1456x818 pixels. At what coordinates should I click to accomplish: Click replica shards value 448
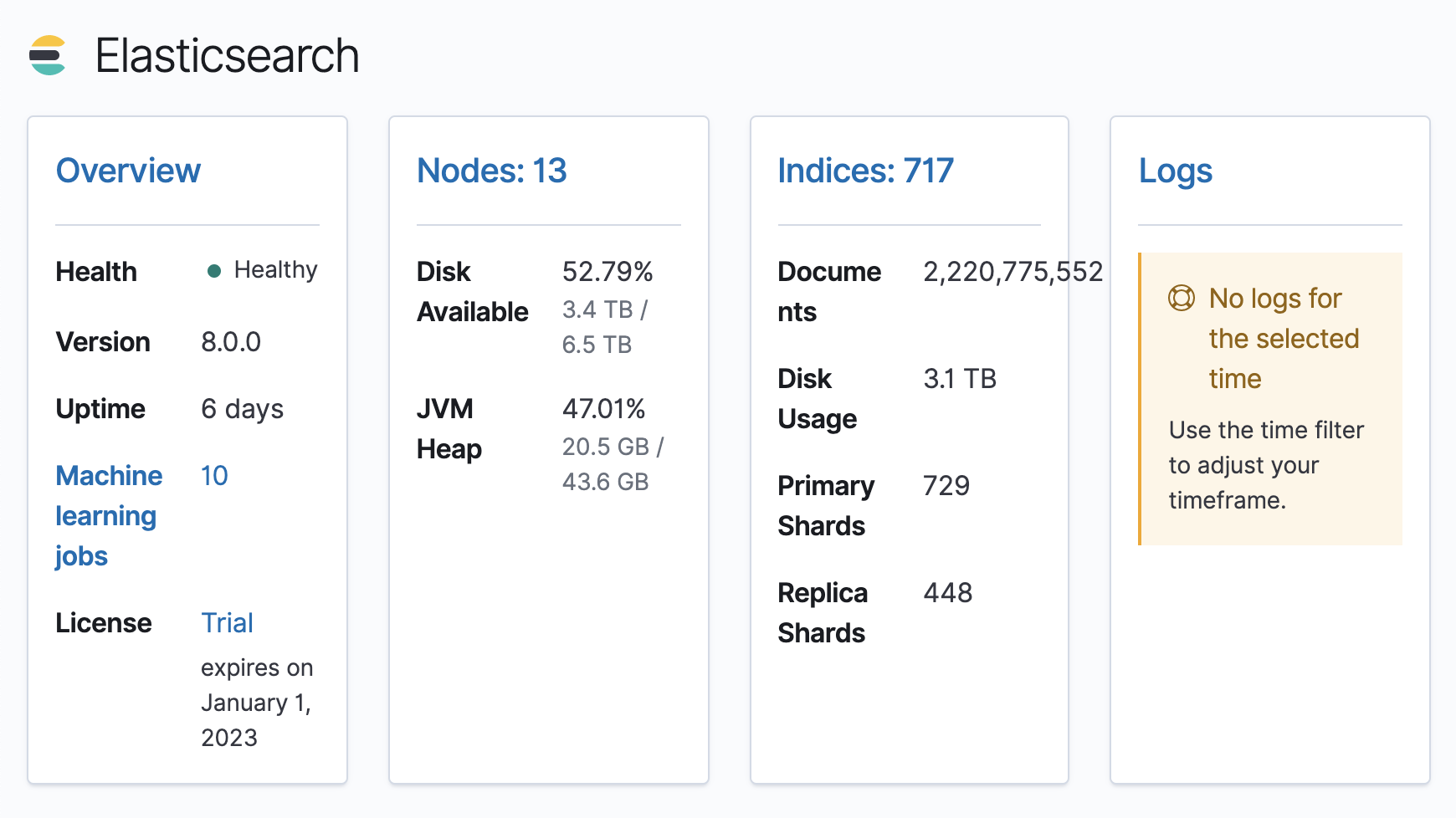click(x=948, y=592)
